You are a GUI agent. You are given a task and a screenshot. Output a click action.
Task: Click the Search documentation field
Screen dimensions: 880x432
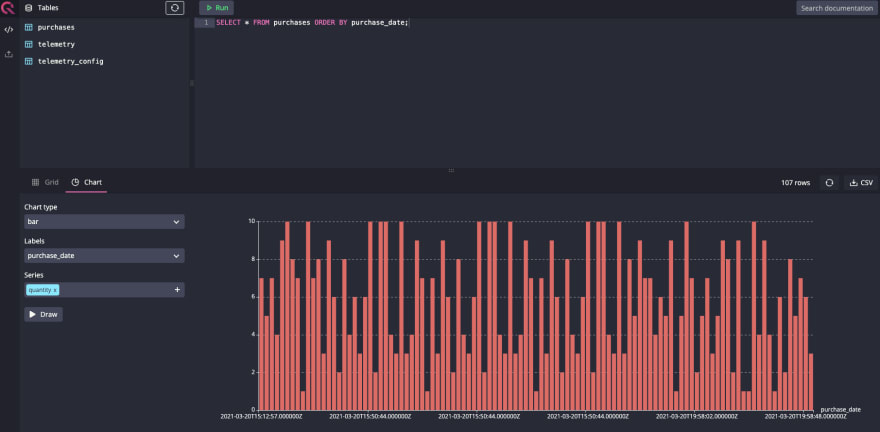pos(837,8)
